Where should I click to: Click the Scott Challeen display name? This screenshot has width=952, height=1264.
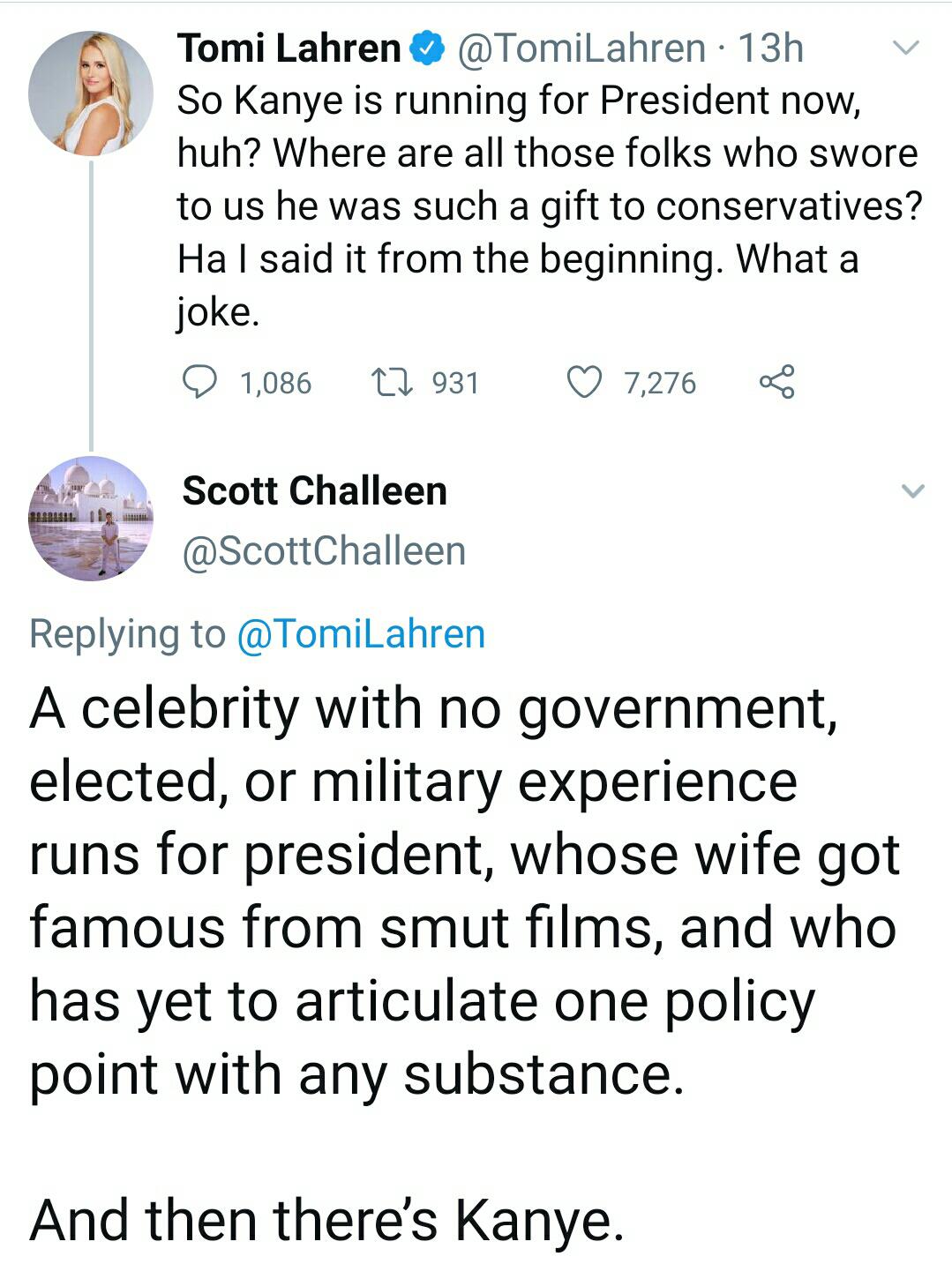click(x=315, y=490)
